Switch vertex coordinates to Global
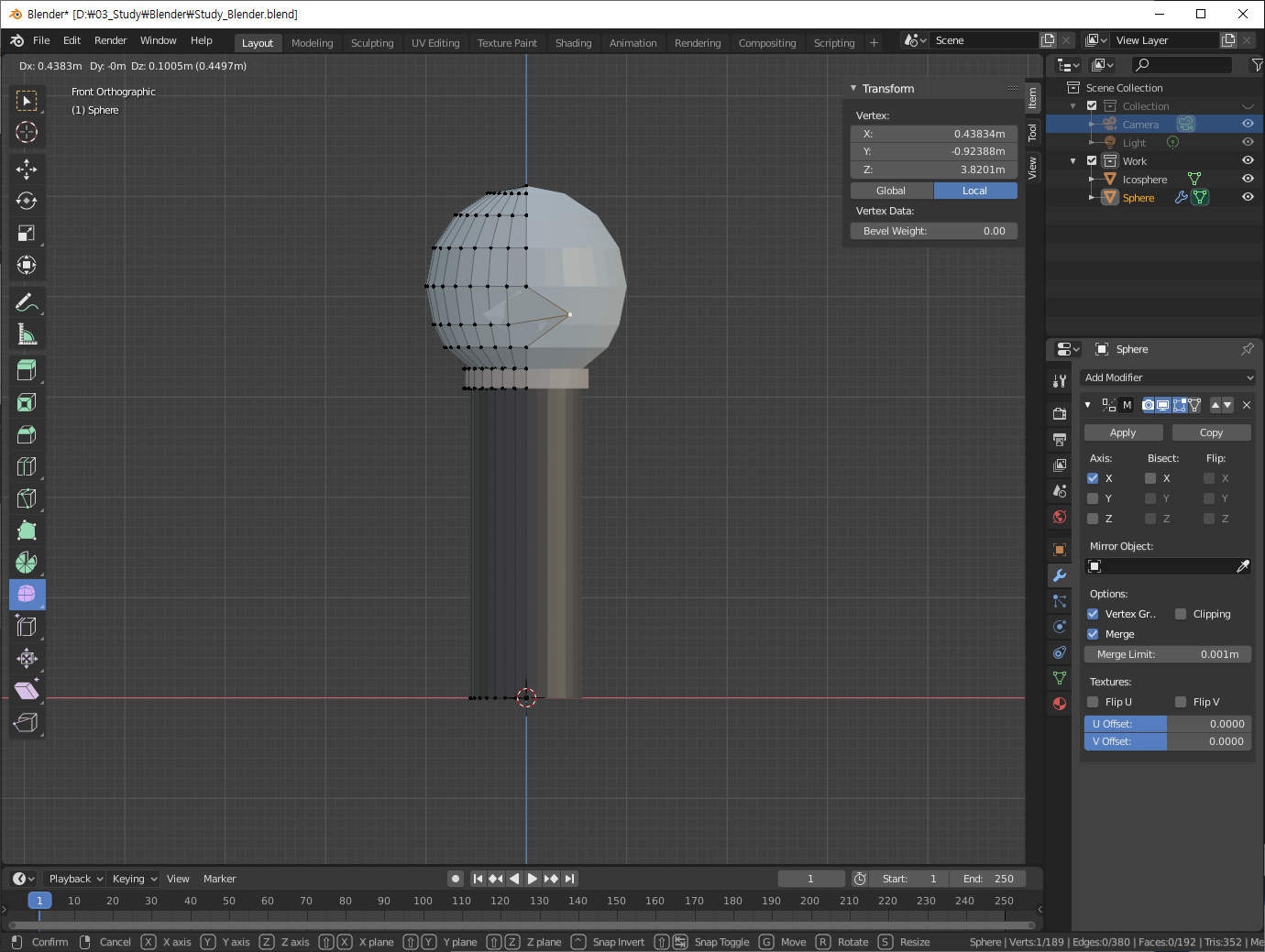 click(x=891, y=191)
